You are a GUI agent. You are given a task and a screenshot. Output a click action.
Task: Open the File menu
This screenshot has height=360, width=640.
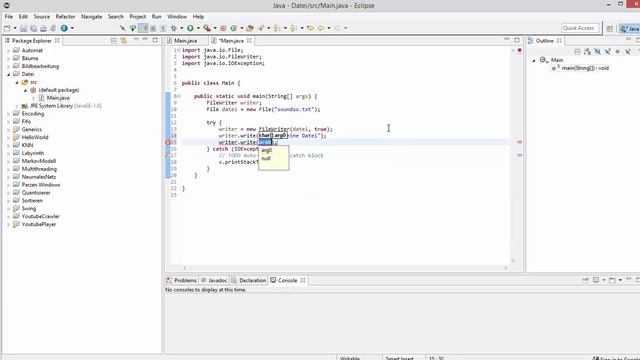(x=9, y=17)
